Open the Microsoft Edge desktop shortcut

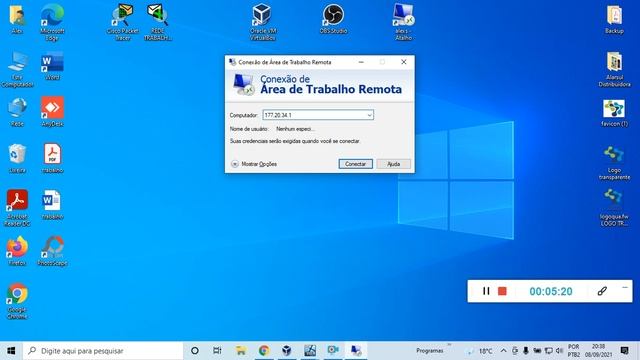pyautogui.click(x=52, y=22)
